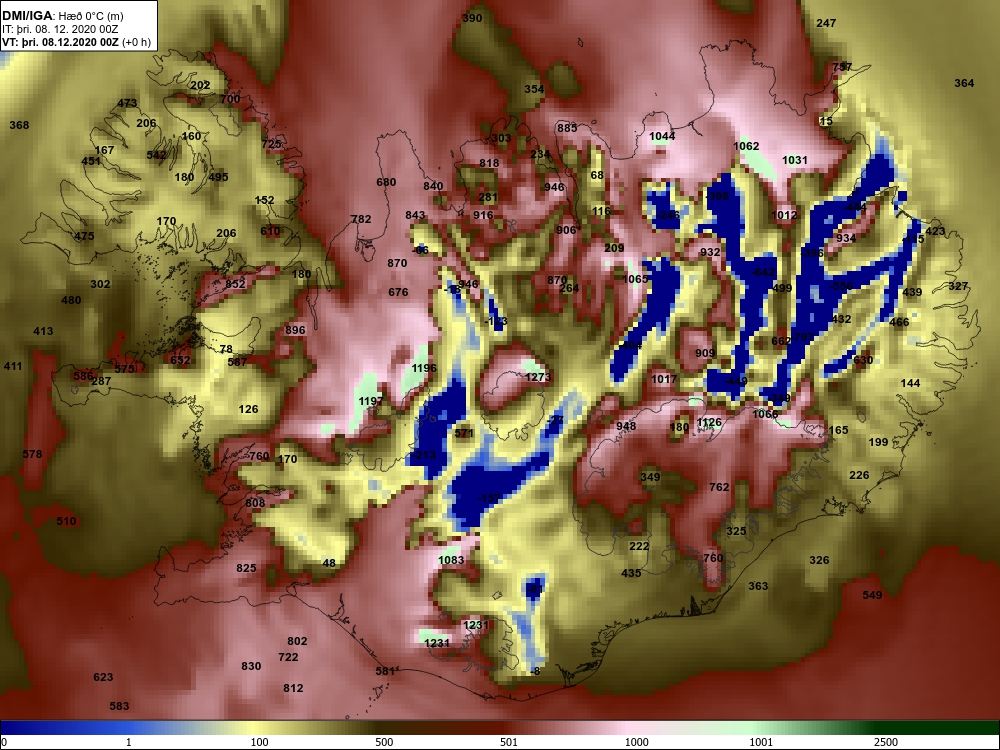Click the map value '126'
The image size is (1000, 750).
(x=248, y=409)
